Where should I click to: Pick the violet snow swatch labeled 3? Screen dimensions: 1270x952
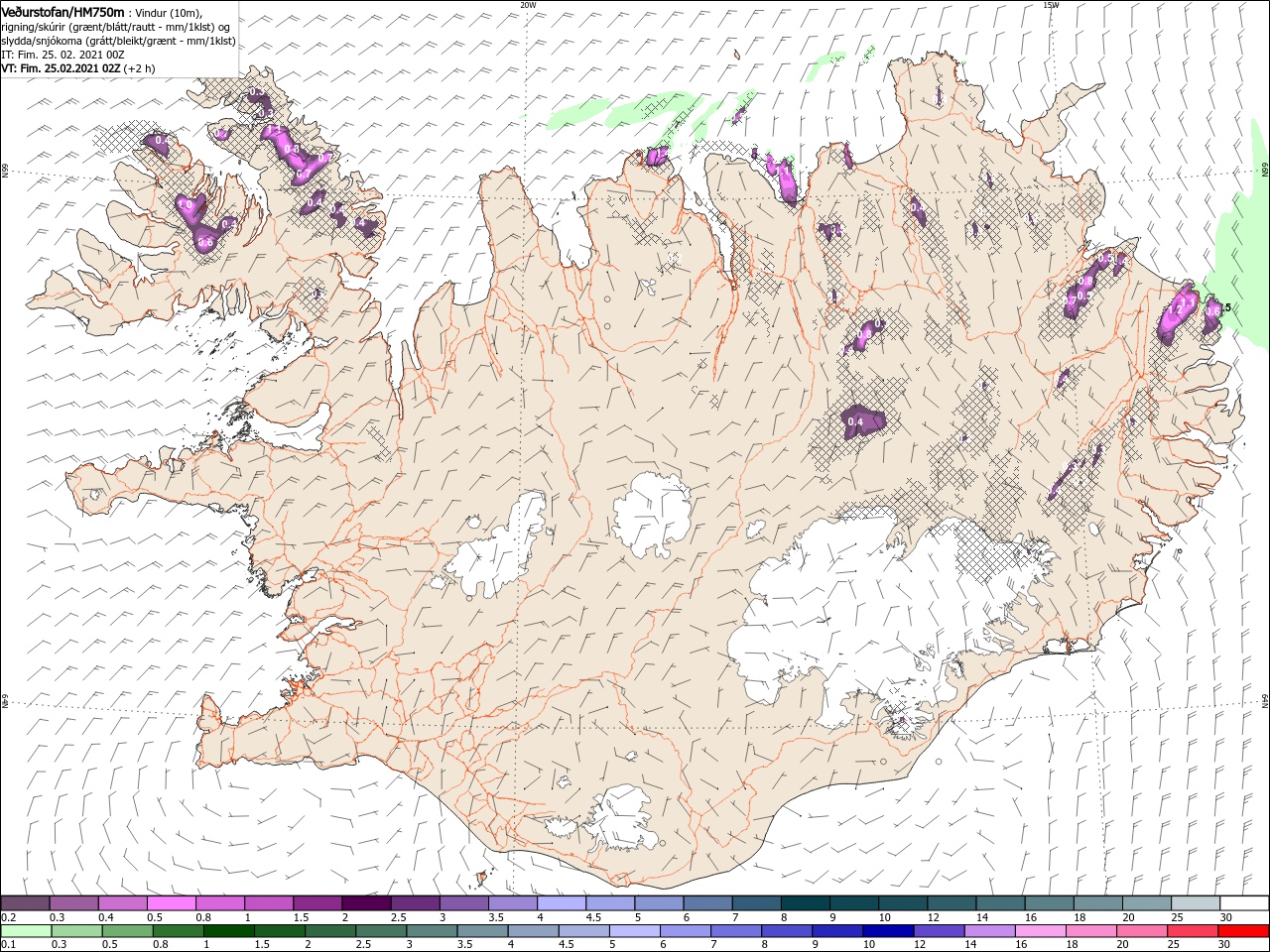point(463,903)
